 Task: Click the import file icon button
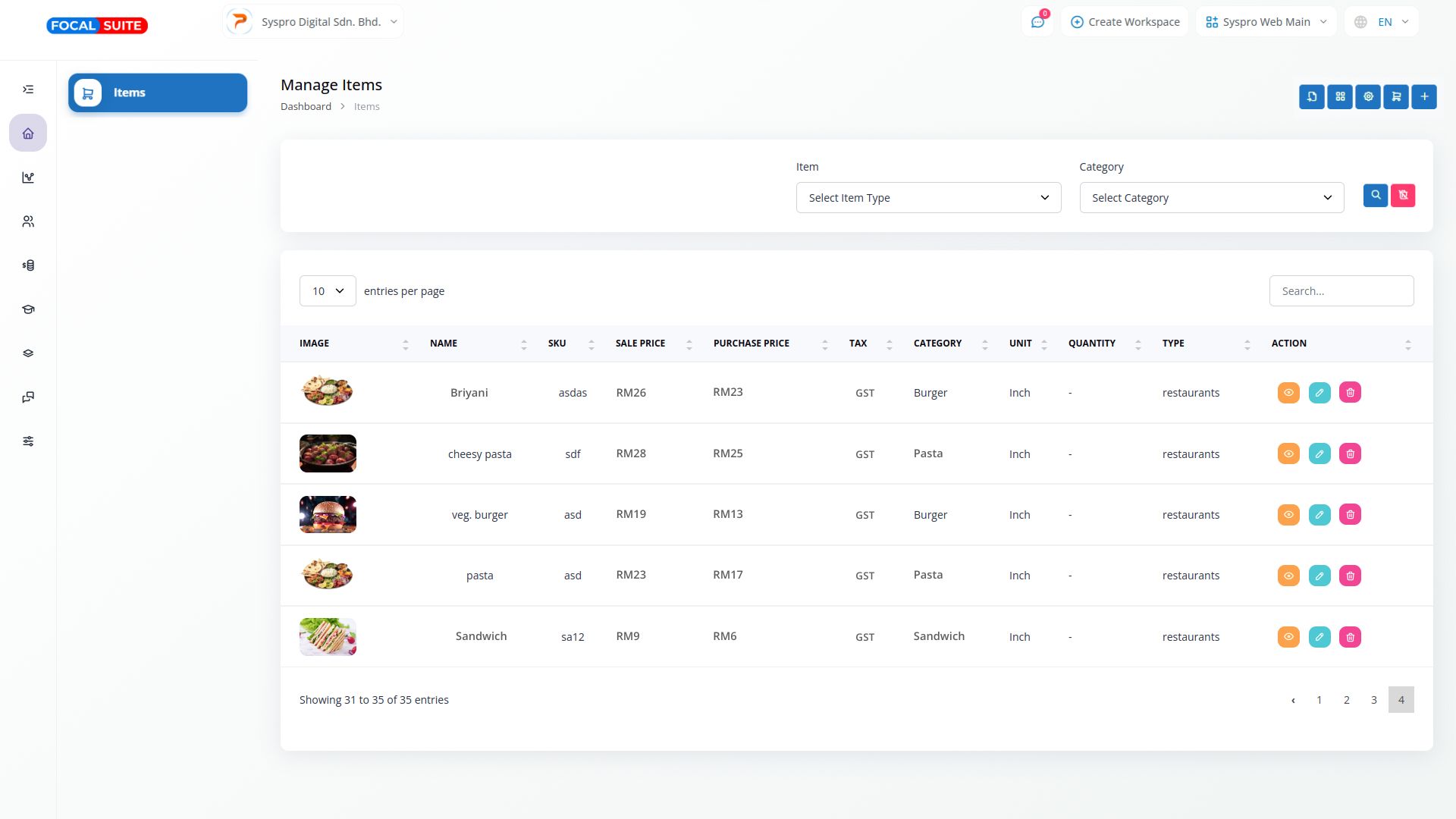(x=1311, y=96)
